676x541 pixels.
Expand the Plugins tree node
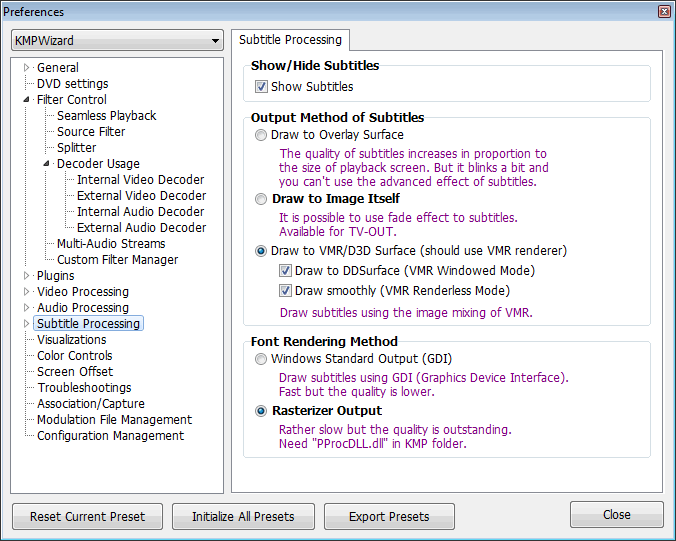27,276
